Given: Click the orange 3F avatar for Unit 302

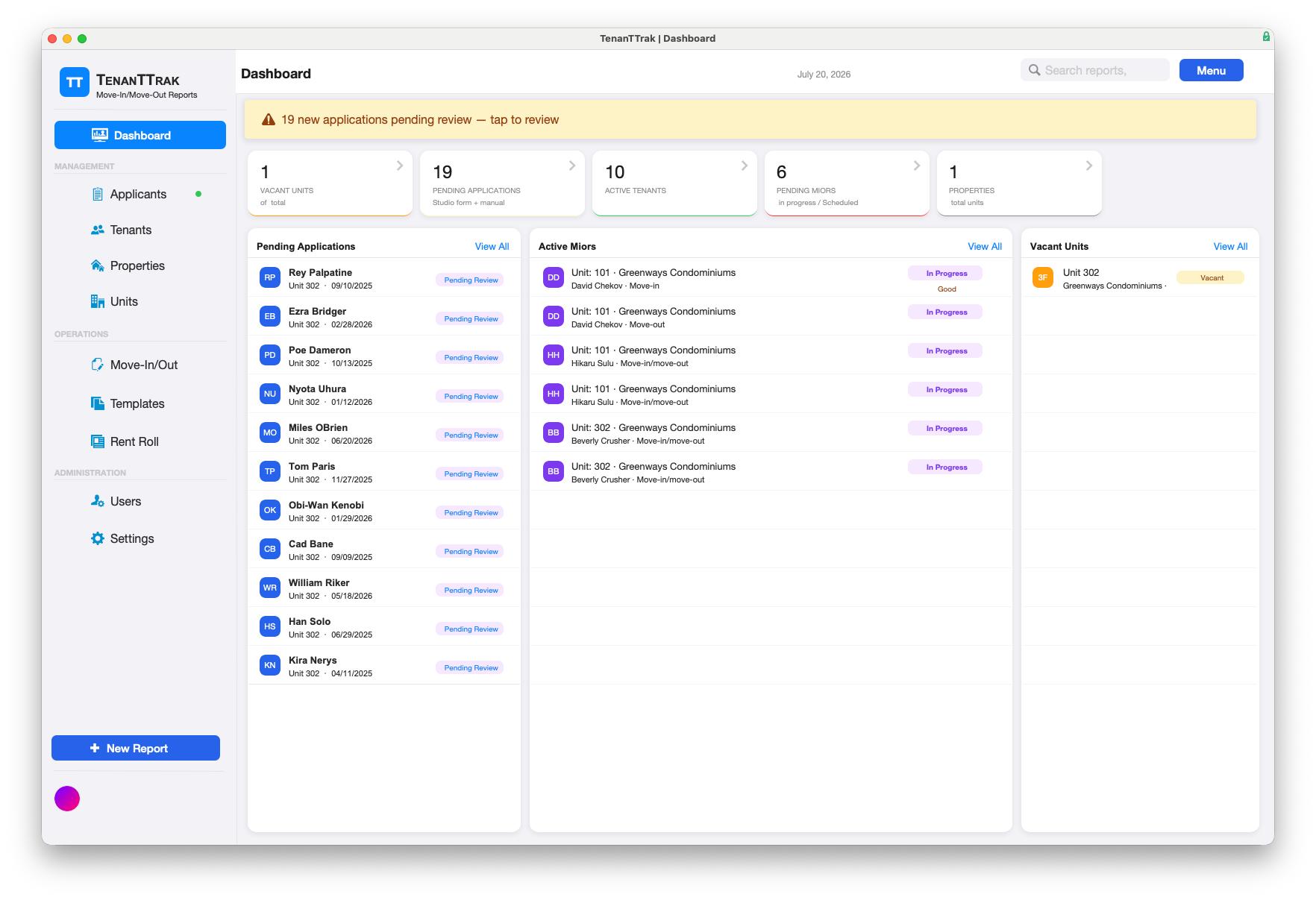Looking at the screenshot, I should (x=1043, y=277).
